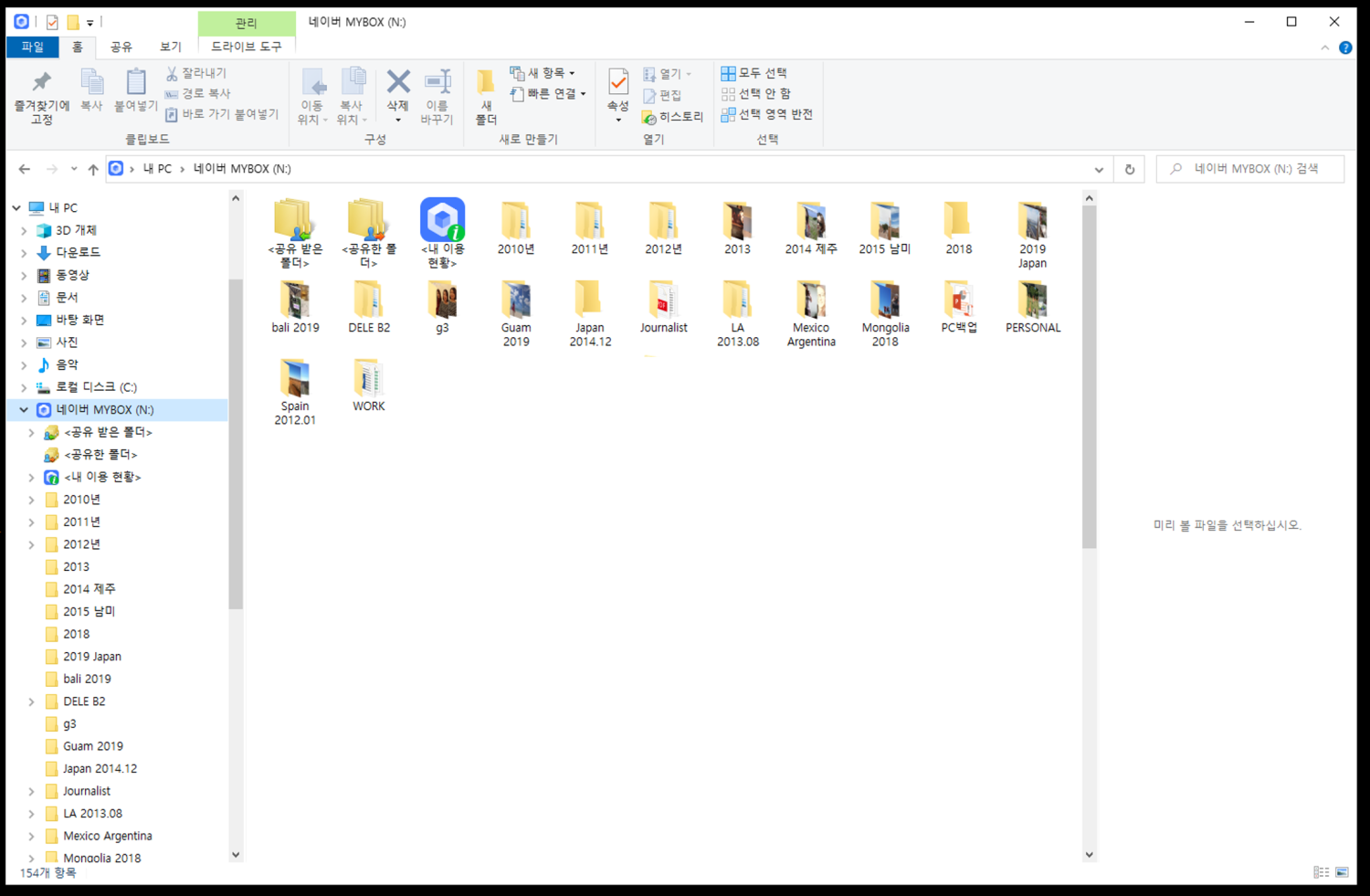Open the blue help question mark icon
The width and height of the screenshot is (1370, 896).
pyautogui.click(x=1345, y=47)
